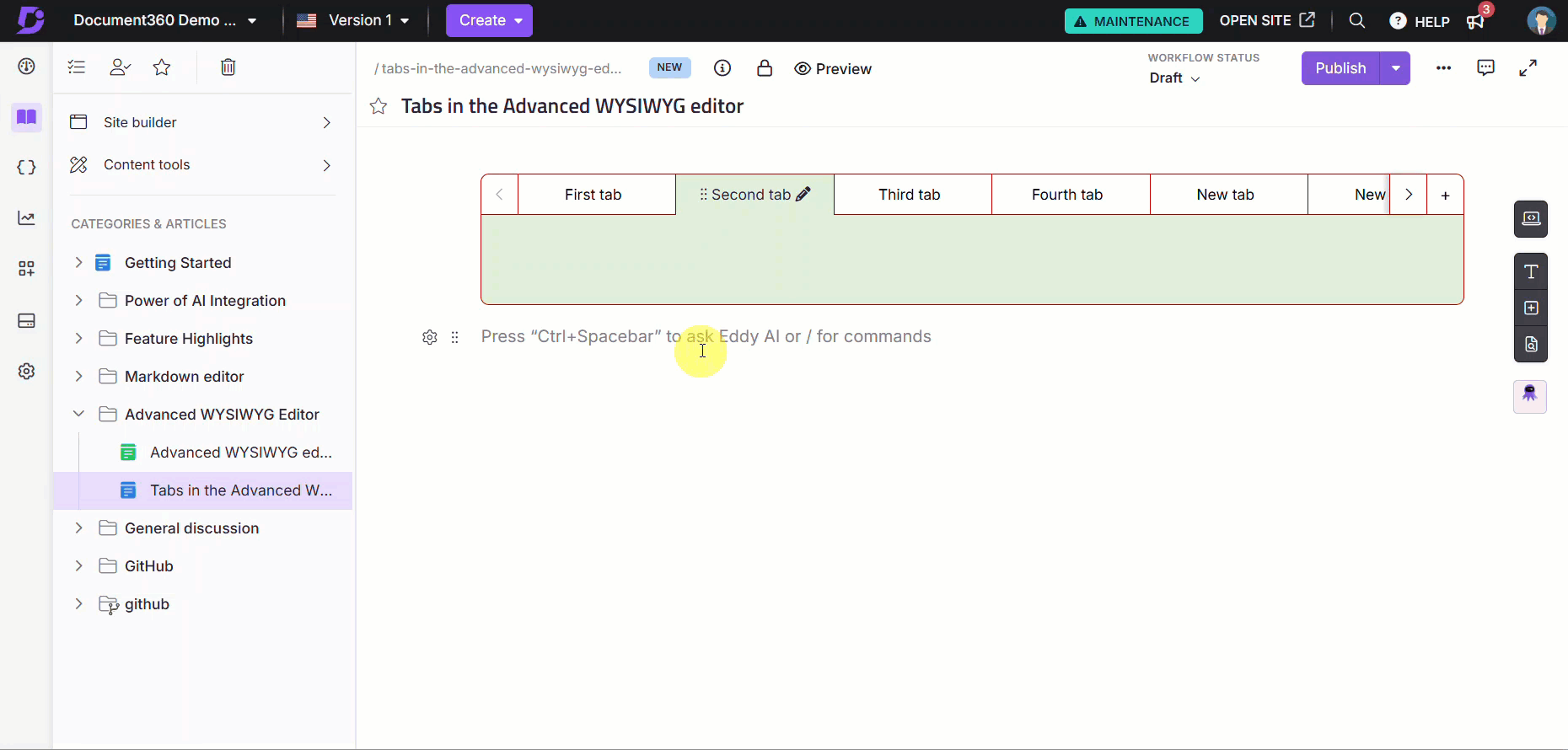Open the three-dots more options menu
1568x750 pixels.
click(1444, 68)
